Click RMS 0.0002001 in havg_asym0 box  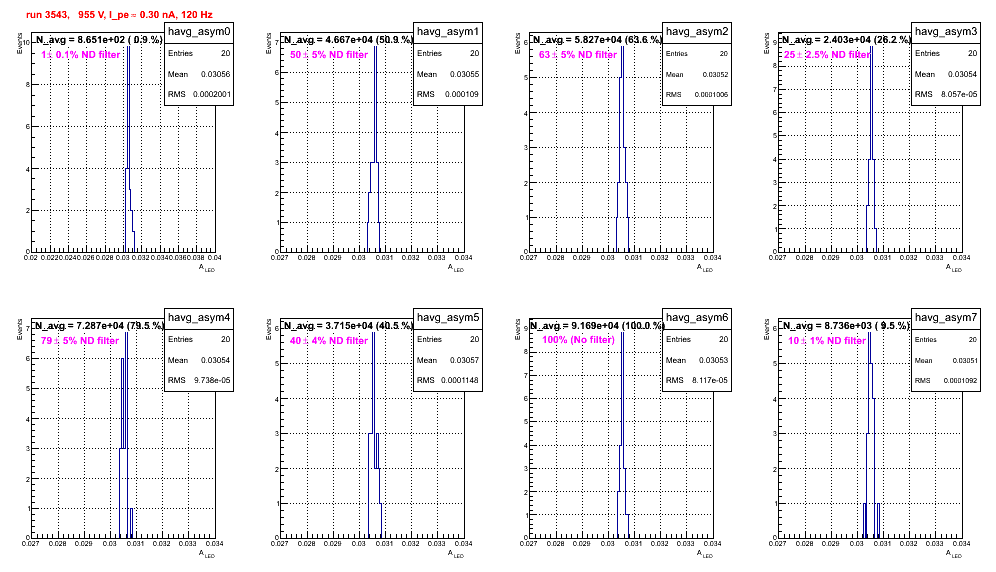199,94
